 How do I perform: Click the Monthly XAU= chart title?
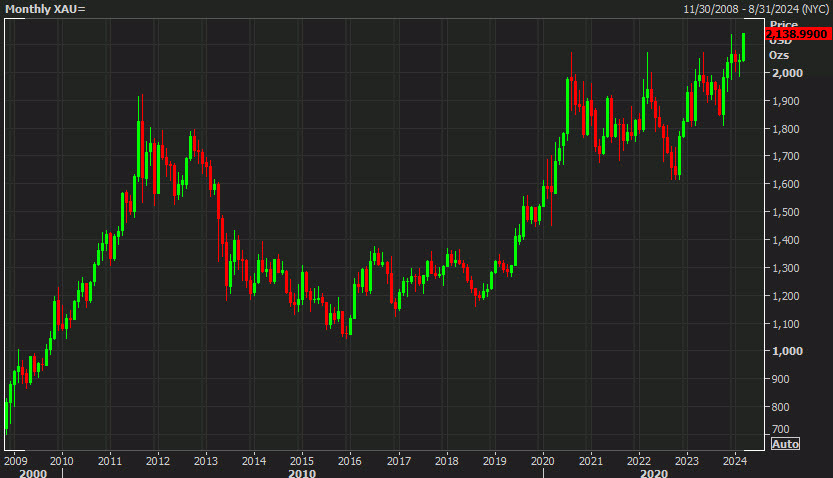(x=45, y=9)
